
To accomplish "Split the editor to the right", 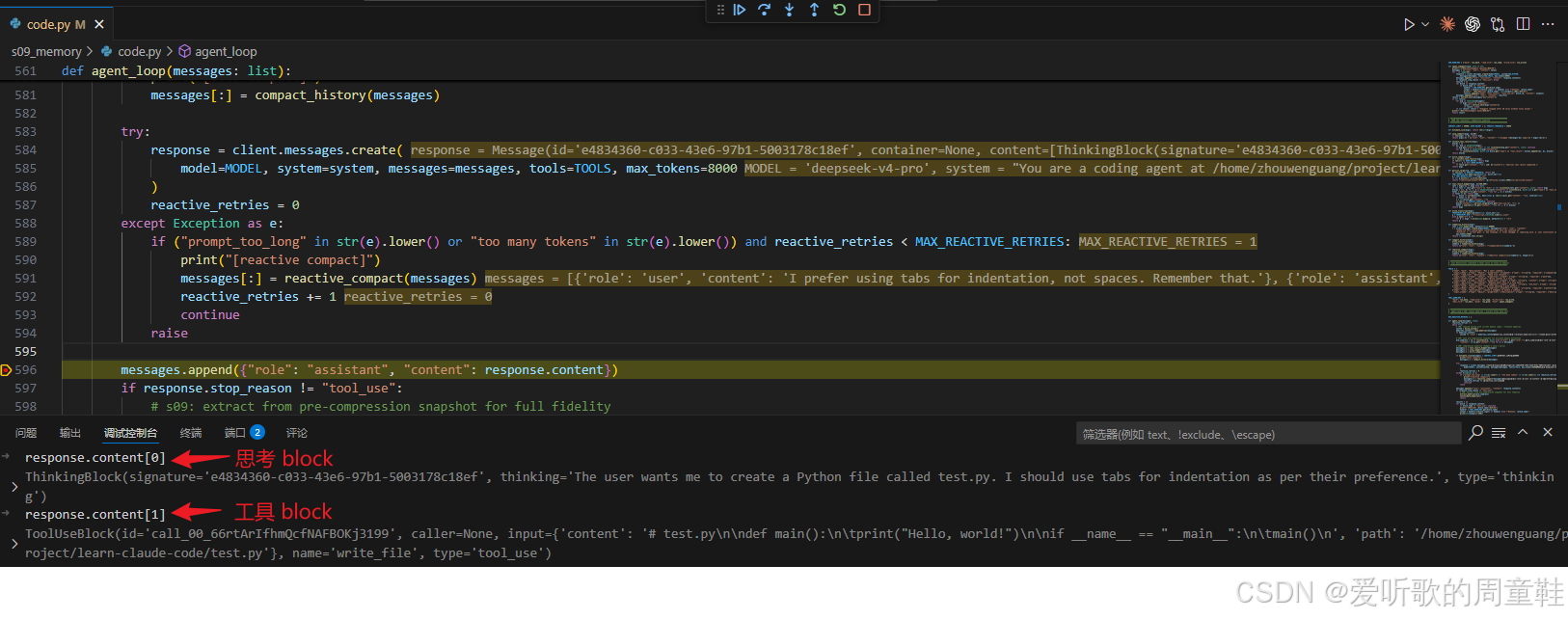I will 1523,24.
